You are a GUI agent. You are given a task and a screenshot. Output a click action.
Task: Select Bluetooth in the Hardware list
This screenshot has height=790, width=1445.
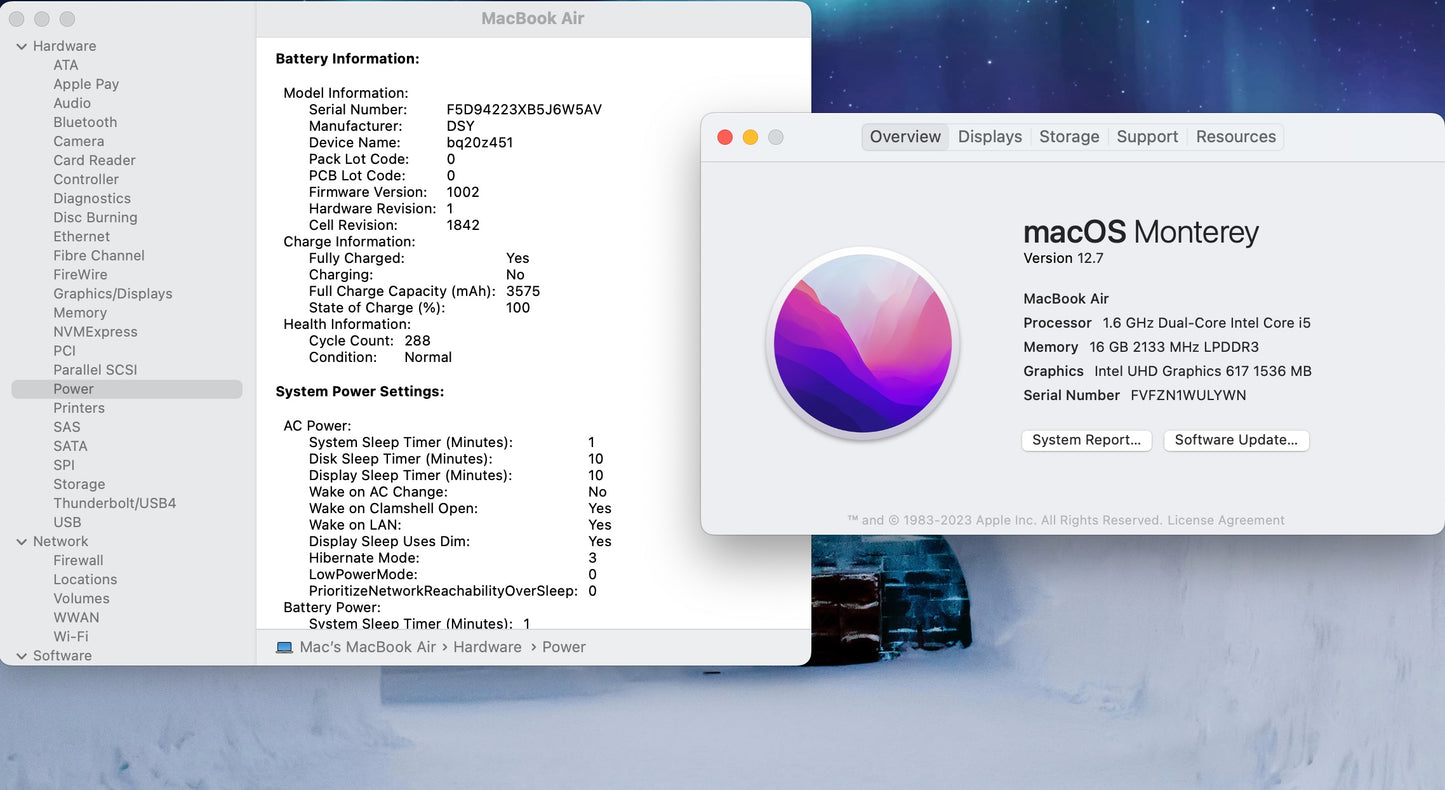[x=85, y=122]
